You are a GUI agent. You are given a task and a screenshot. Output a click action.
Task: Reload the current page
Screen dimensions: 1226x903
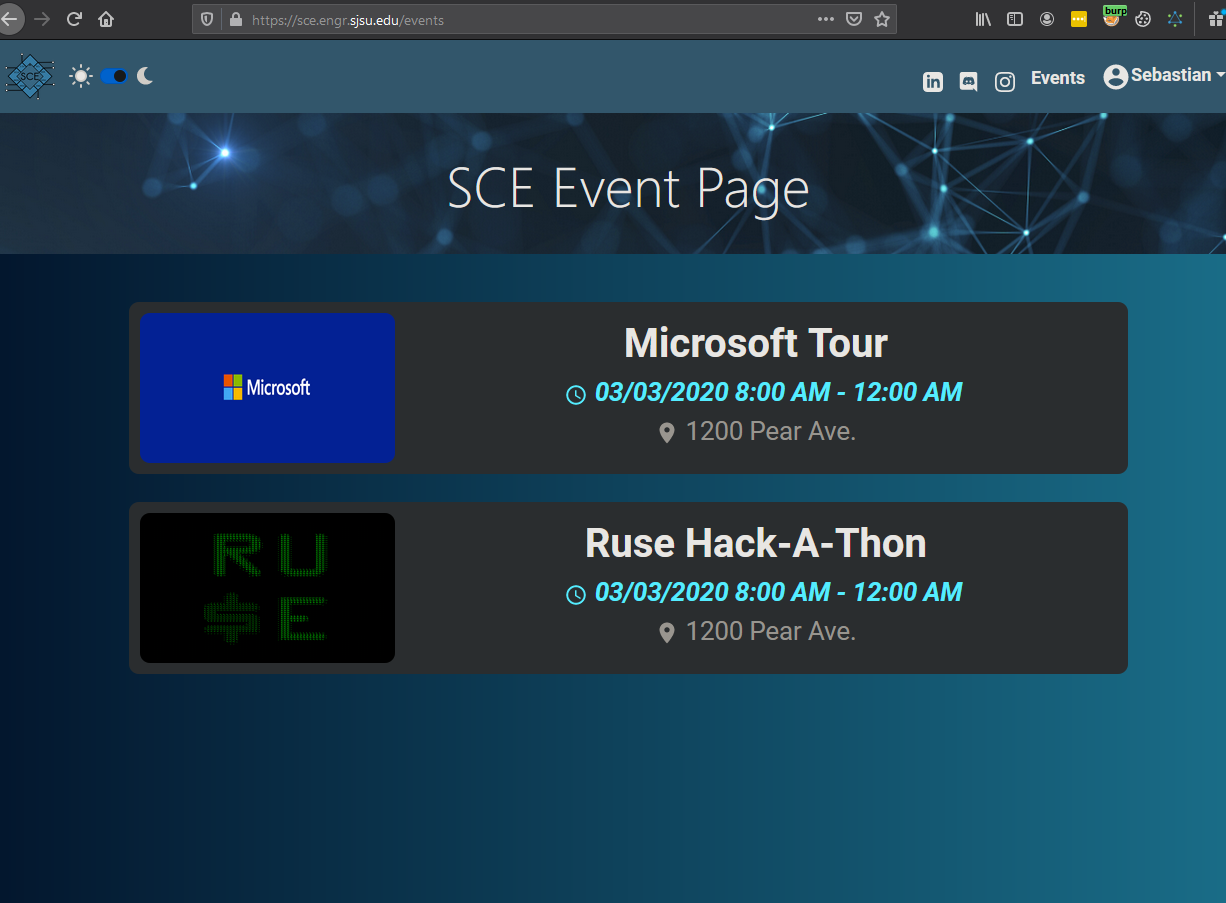(73, 19)
